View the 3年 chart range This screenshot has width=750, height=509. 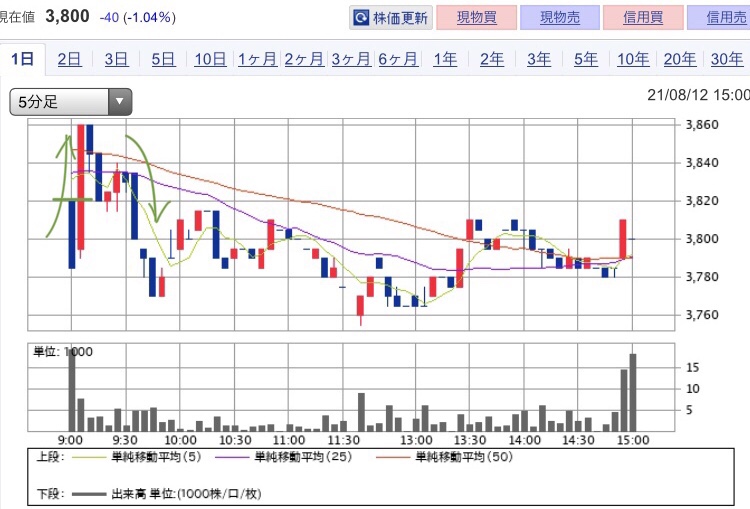539,59
